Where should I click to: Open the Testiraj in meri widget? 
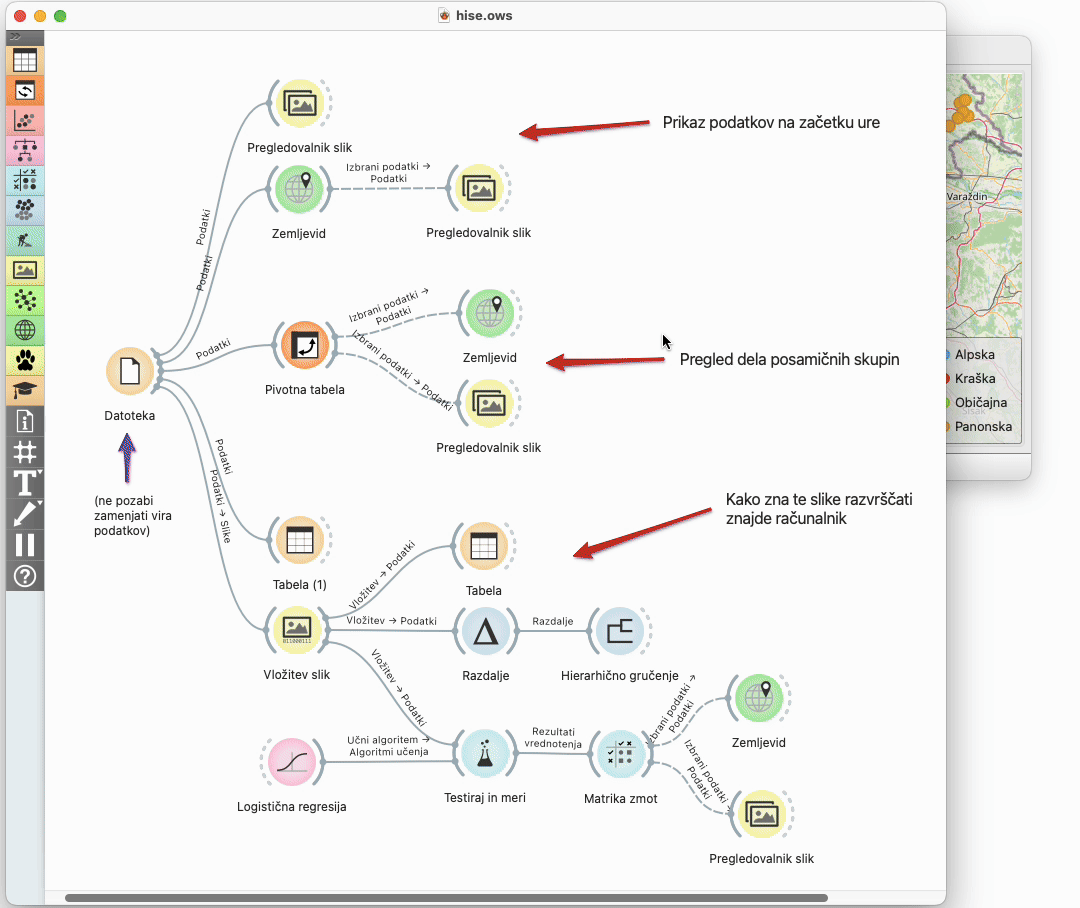click(x=485, y=755)
